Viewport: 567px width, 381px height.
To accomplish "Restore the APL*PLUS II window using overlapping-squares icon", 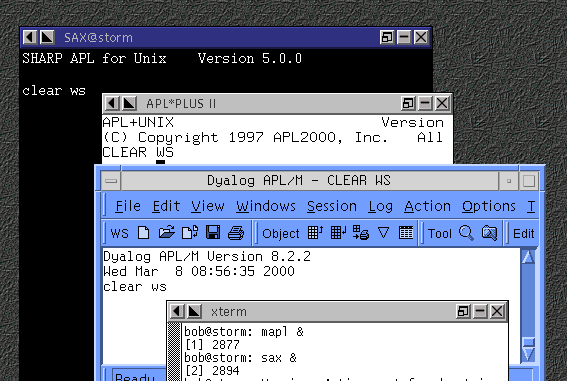I will (408, 104).
